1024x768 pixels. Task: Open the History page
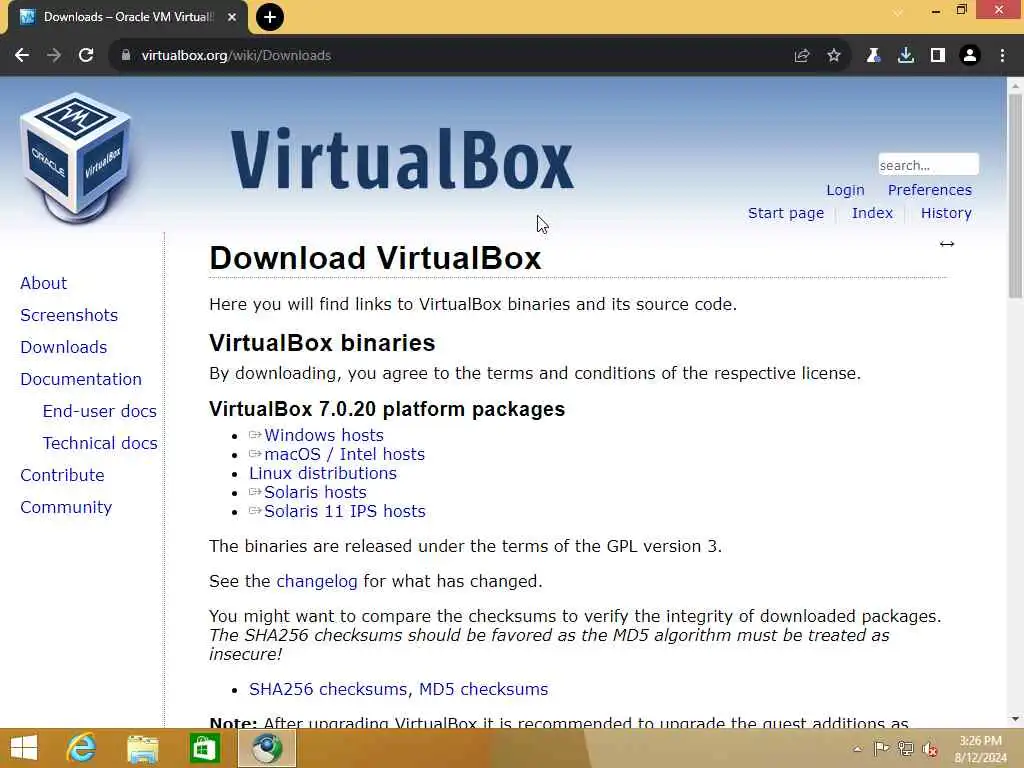coord(946,214)
